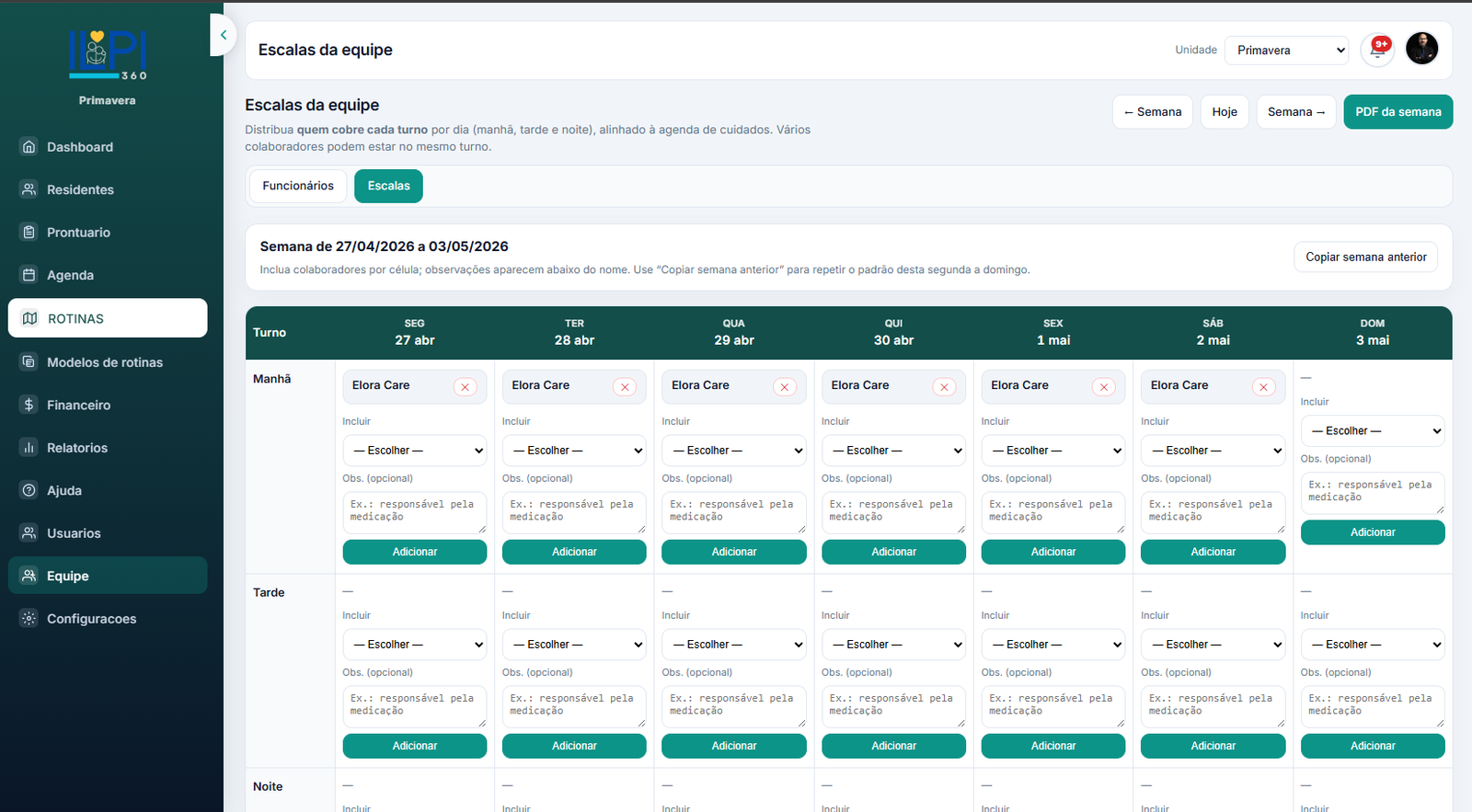Switch to the Funcionários tab
This screenshot has height=812, width=1472.
point(298,186)
